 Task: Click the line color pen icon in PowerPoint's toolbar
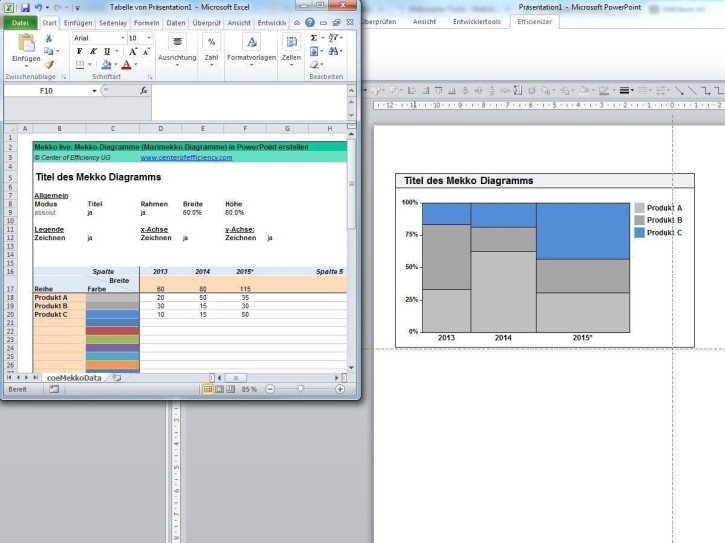click(x=604, y=91)
